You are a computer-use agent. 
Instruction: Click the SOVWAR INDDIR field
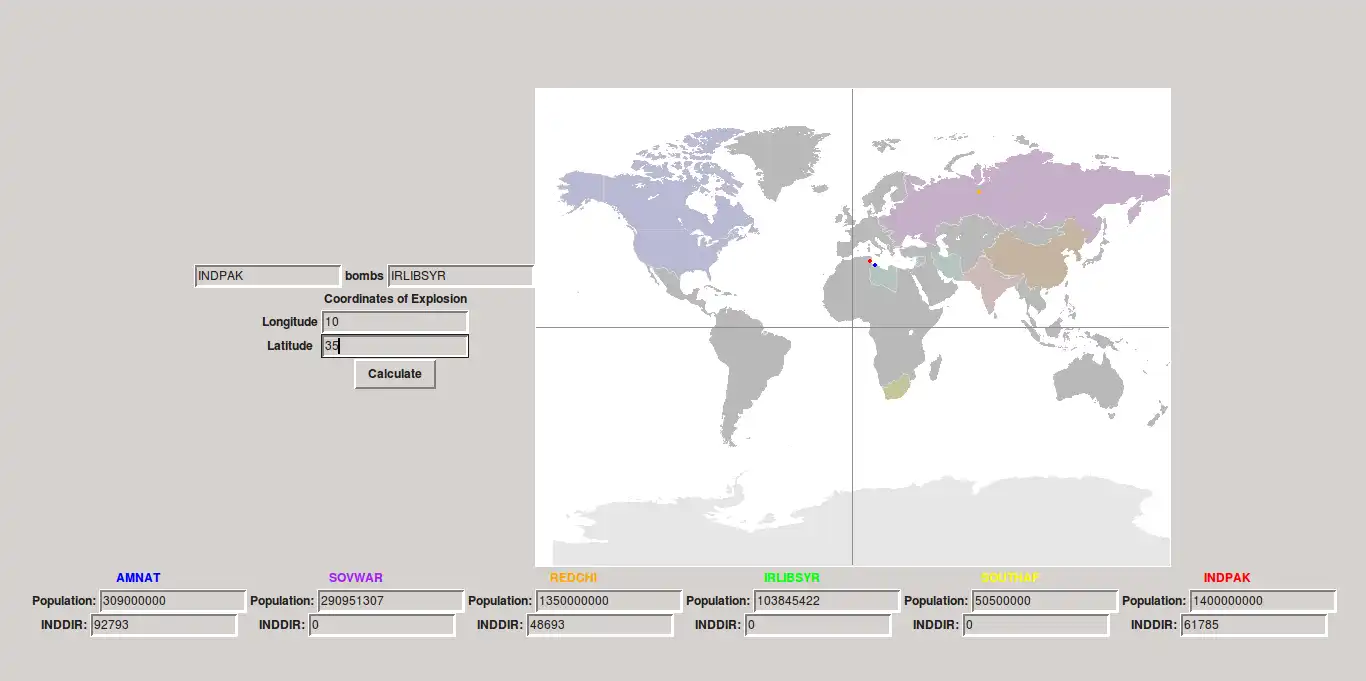[x=382, y=625]
